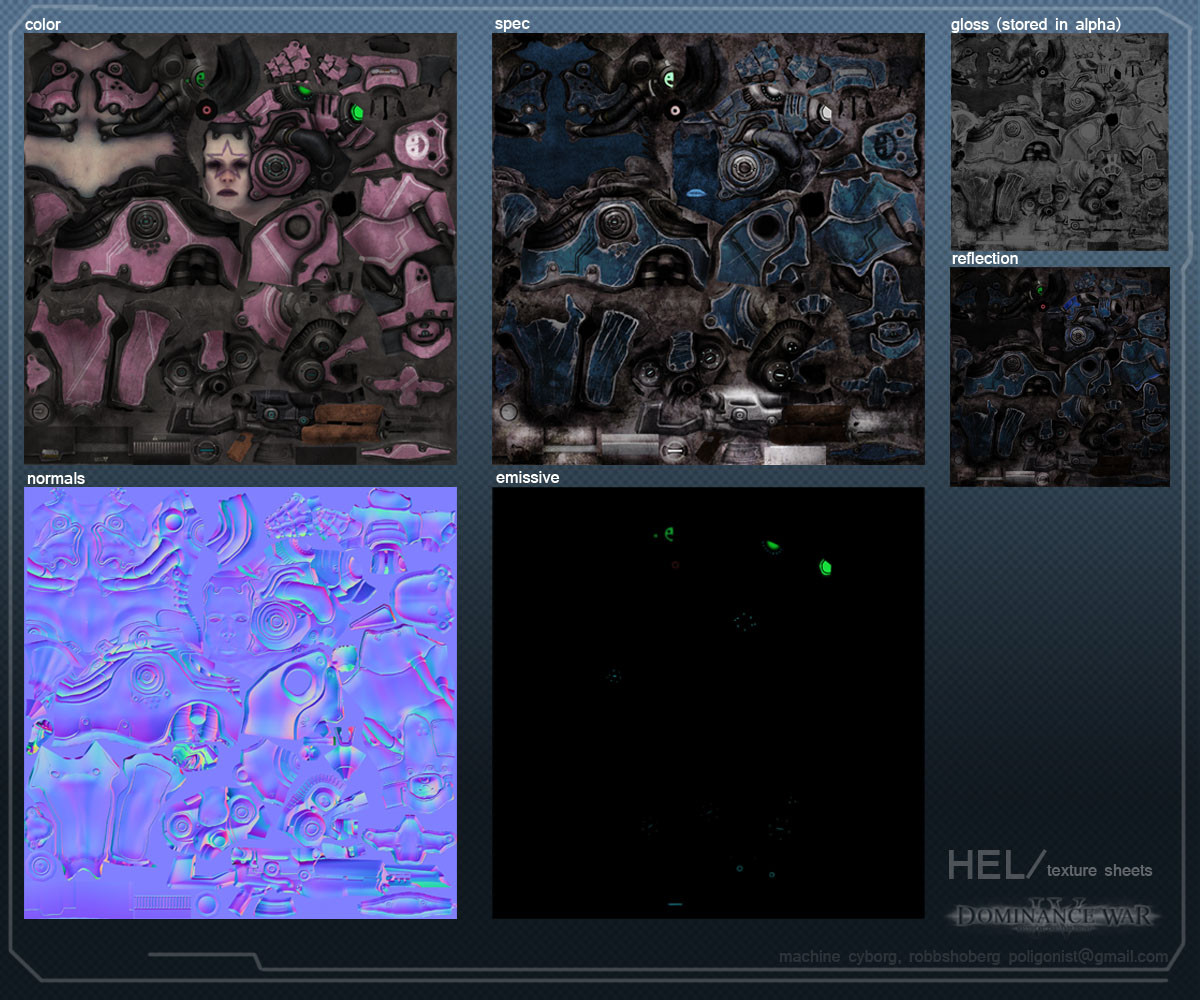Select the gloss texture preview
Viewport: 1200px width, 1000px height.
click(1059, 141)
